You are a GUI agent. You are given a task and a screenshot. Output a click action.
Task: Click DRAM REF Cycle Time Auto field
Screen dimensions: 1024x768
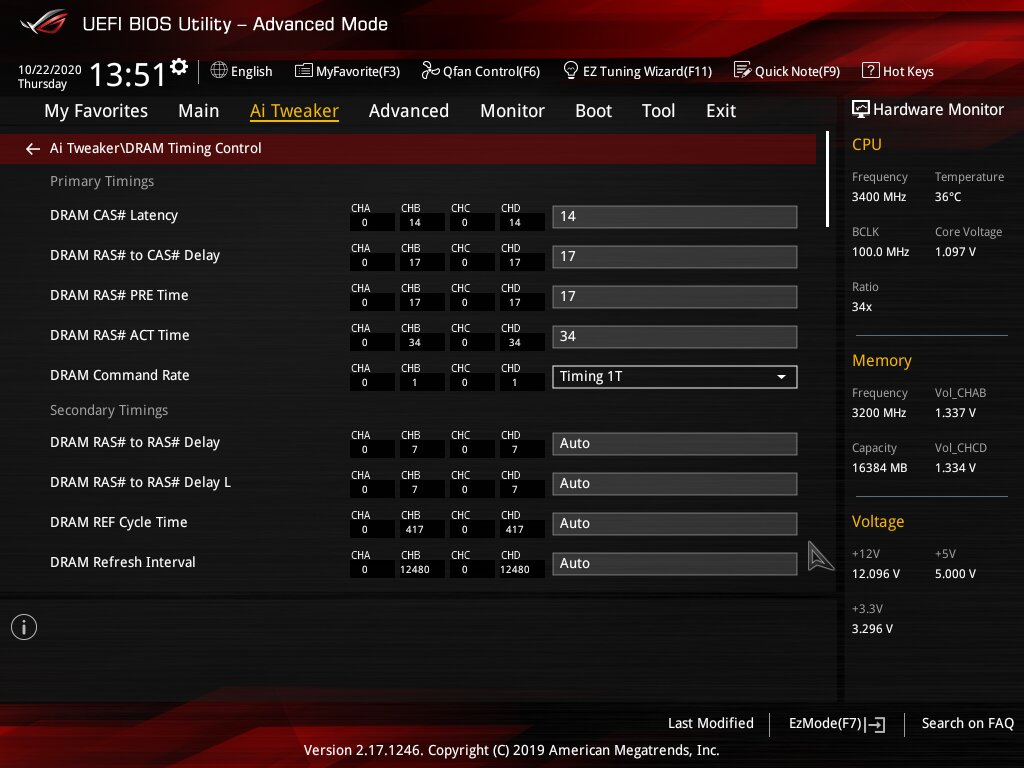675,523
